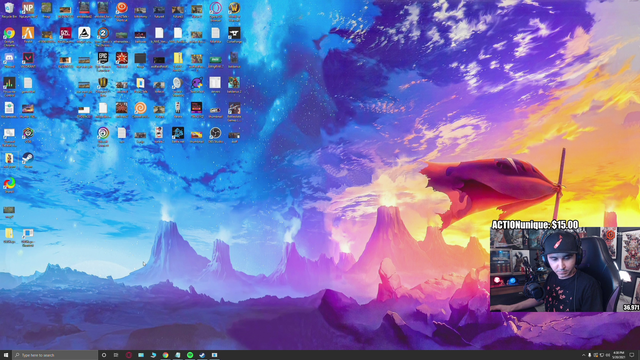
Task: Show hidden system tray icons
Action: coord(583,355)
